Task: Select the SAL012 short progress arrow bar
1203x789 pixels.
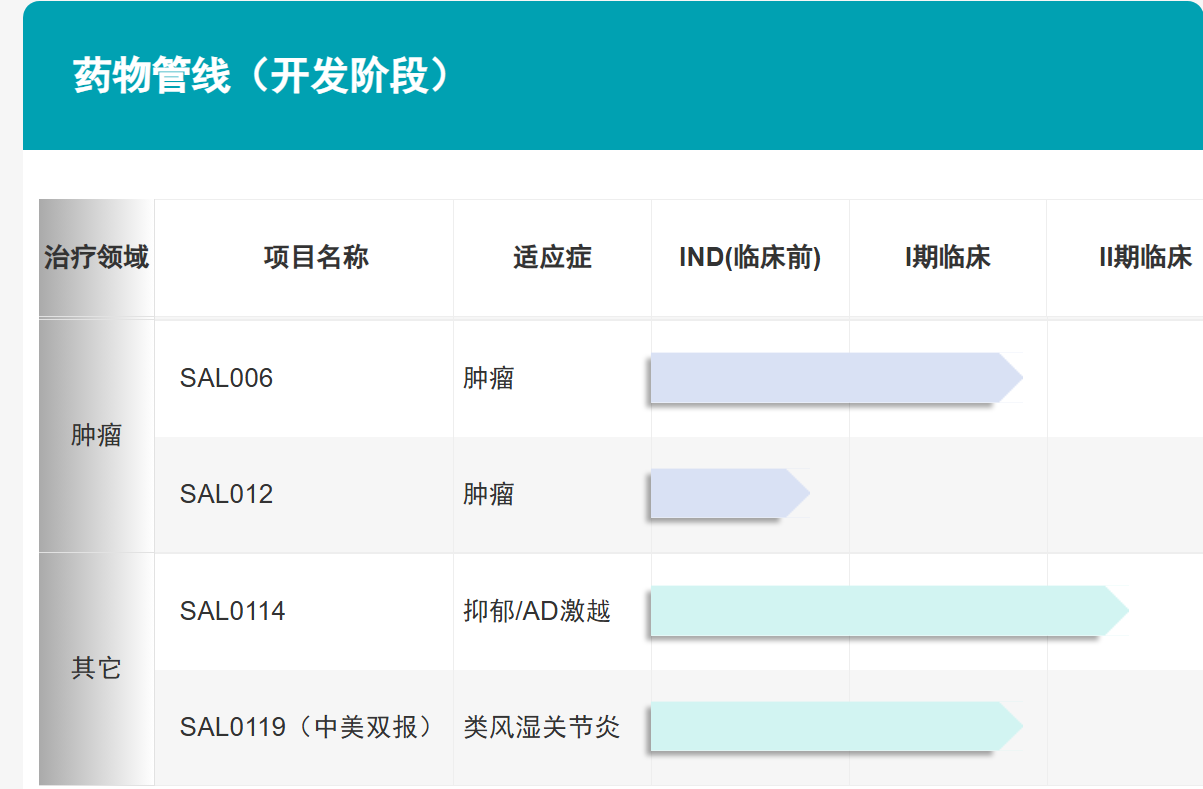Action: pos(727,494)
